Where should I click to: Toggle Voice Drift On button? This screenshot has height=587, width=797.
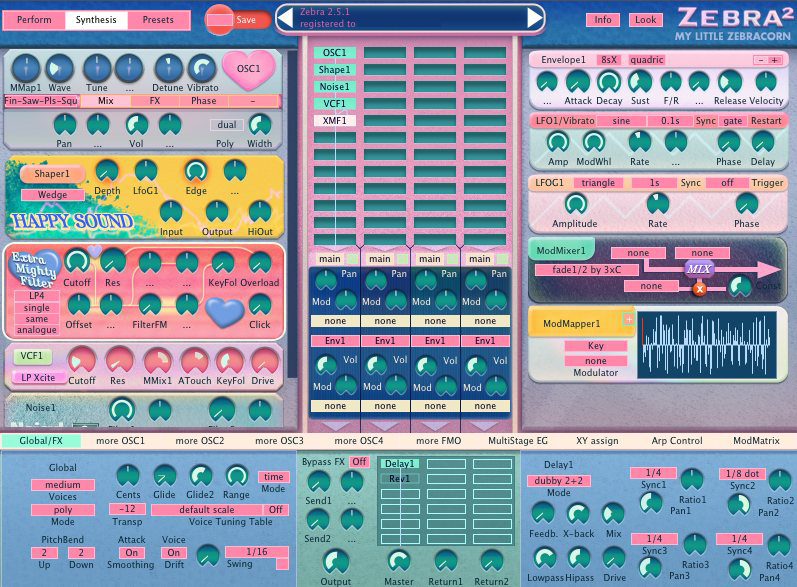point(173,553)
